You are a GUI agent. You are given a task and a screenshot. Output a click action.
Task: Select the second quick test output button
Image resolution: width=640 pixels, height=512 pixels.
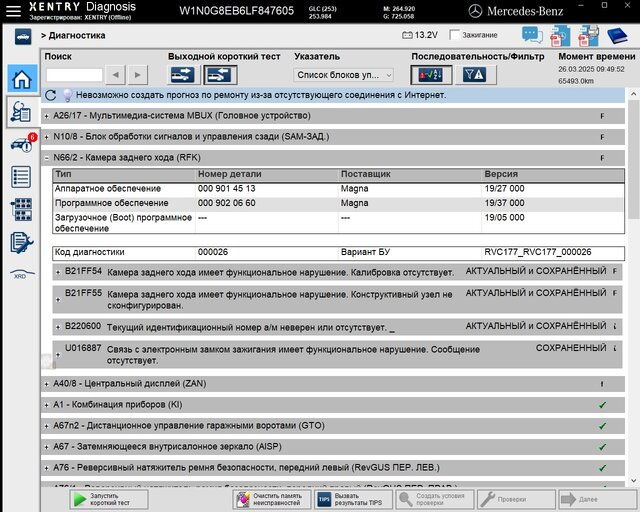220,75
